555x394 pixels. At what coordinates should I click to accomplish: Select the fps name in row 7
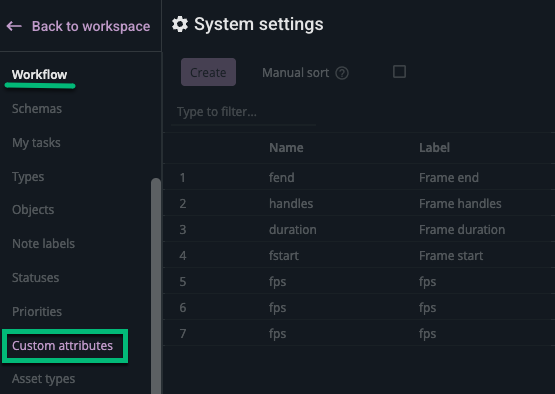pos(277,334)
